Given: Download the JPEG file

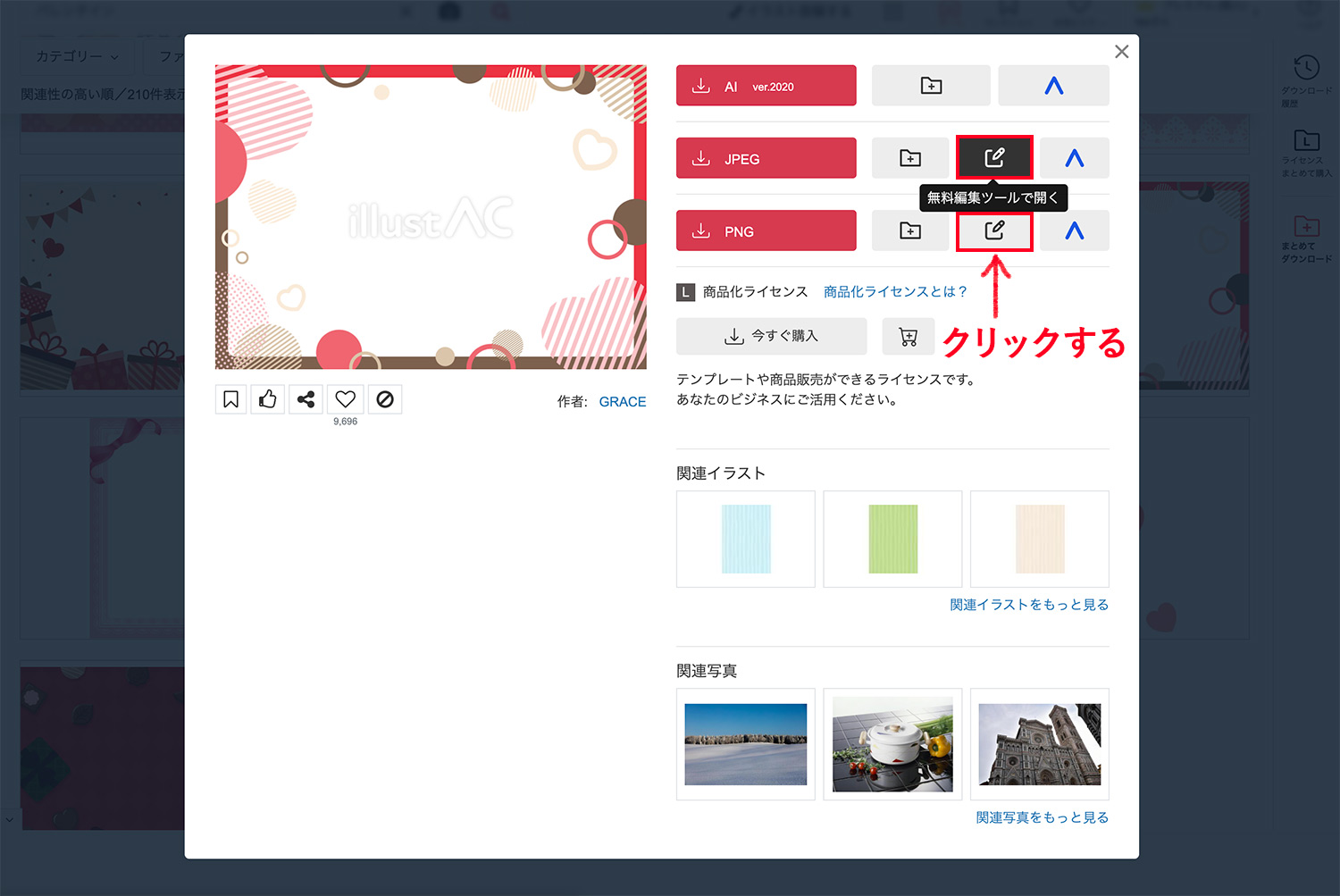Looking at the screenshot, I should click(766, 157).
